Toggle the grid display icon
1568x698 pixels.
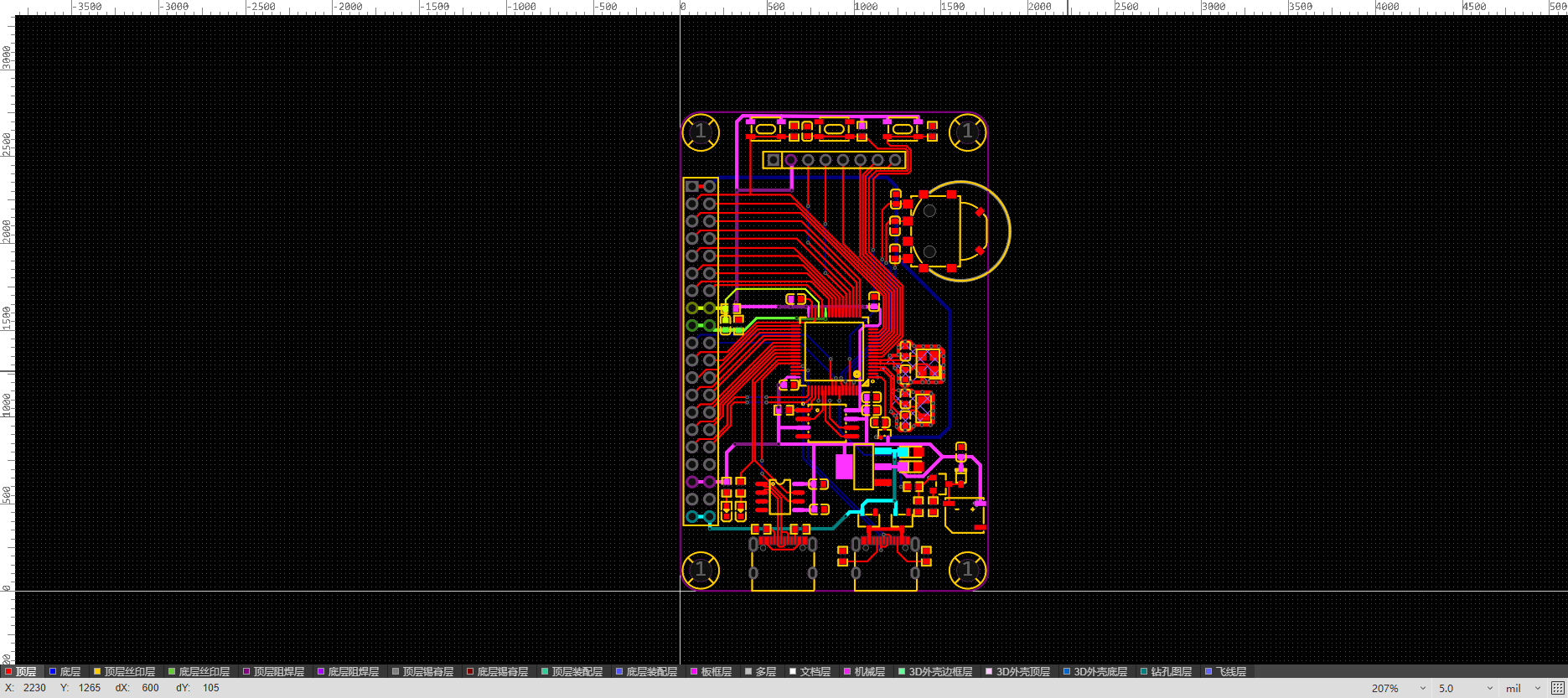coord(1557,688)
